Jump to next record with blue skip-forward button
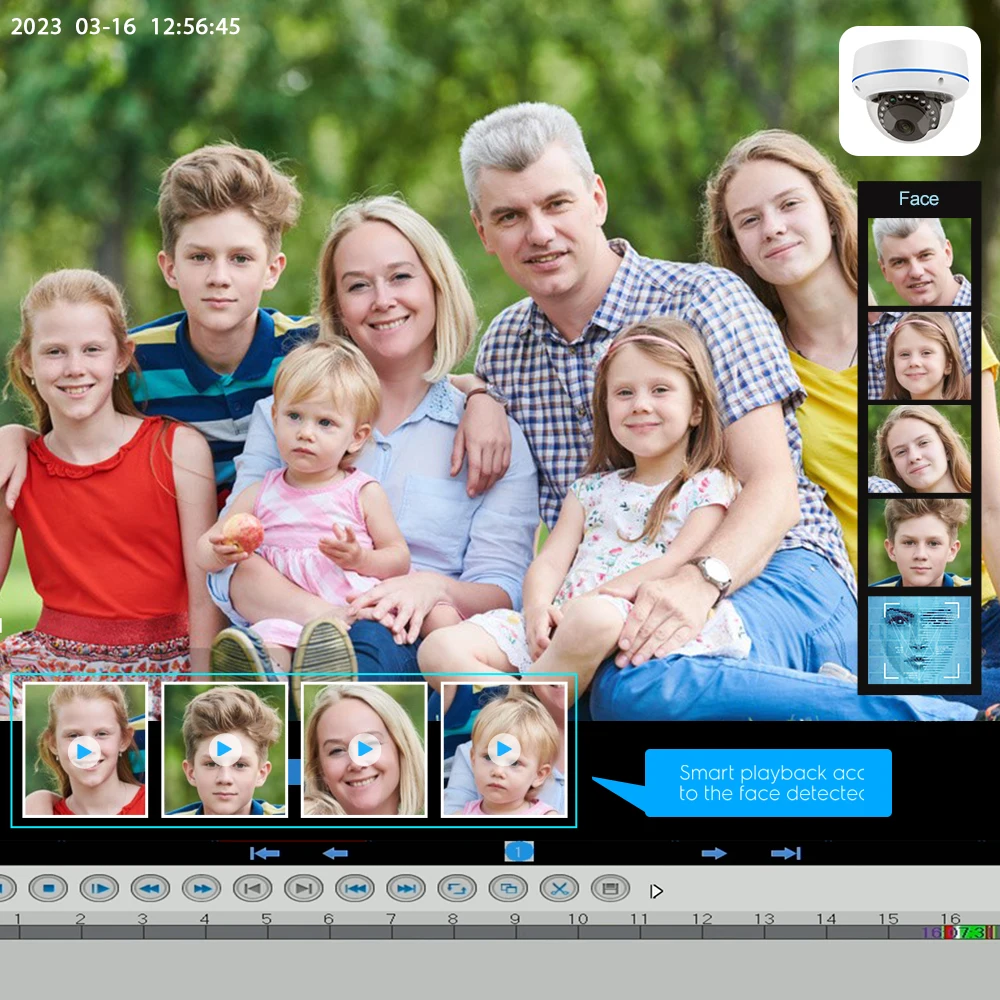The width and height of the screenshot is (1000, 1000). tap(406, 888)
